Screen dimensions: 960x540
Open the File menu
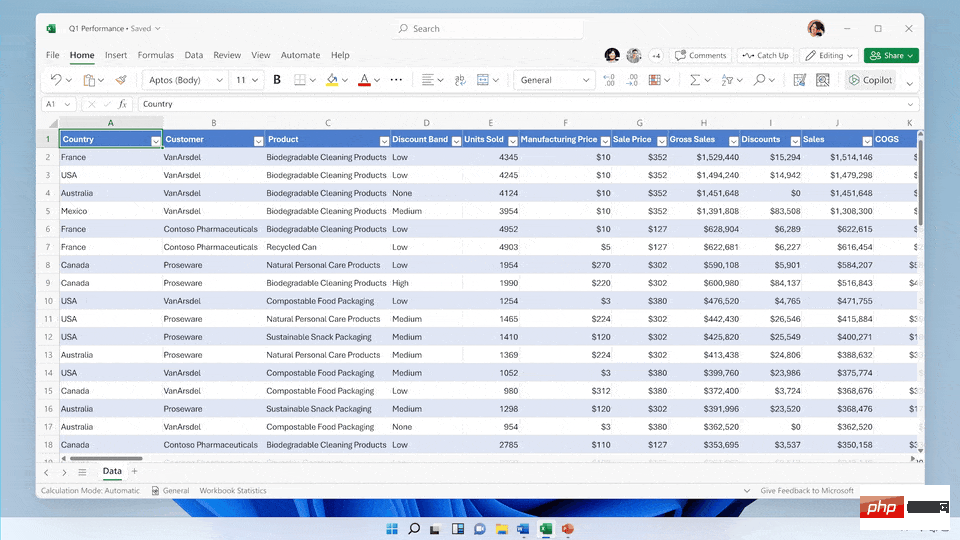point(53,55)
